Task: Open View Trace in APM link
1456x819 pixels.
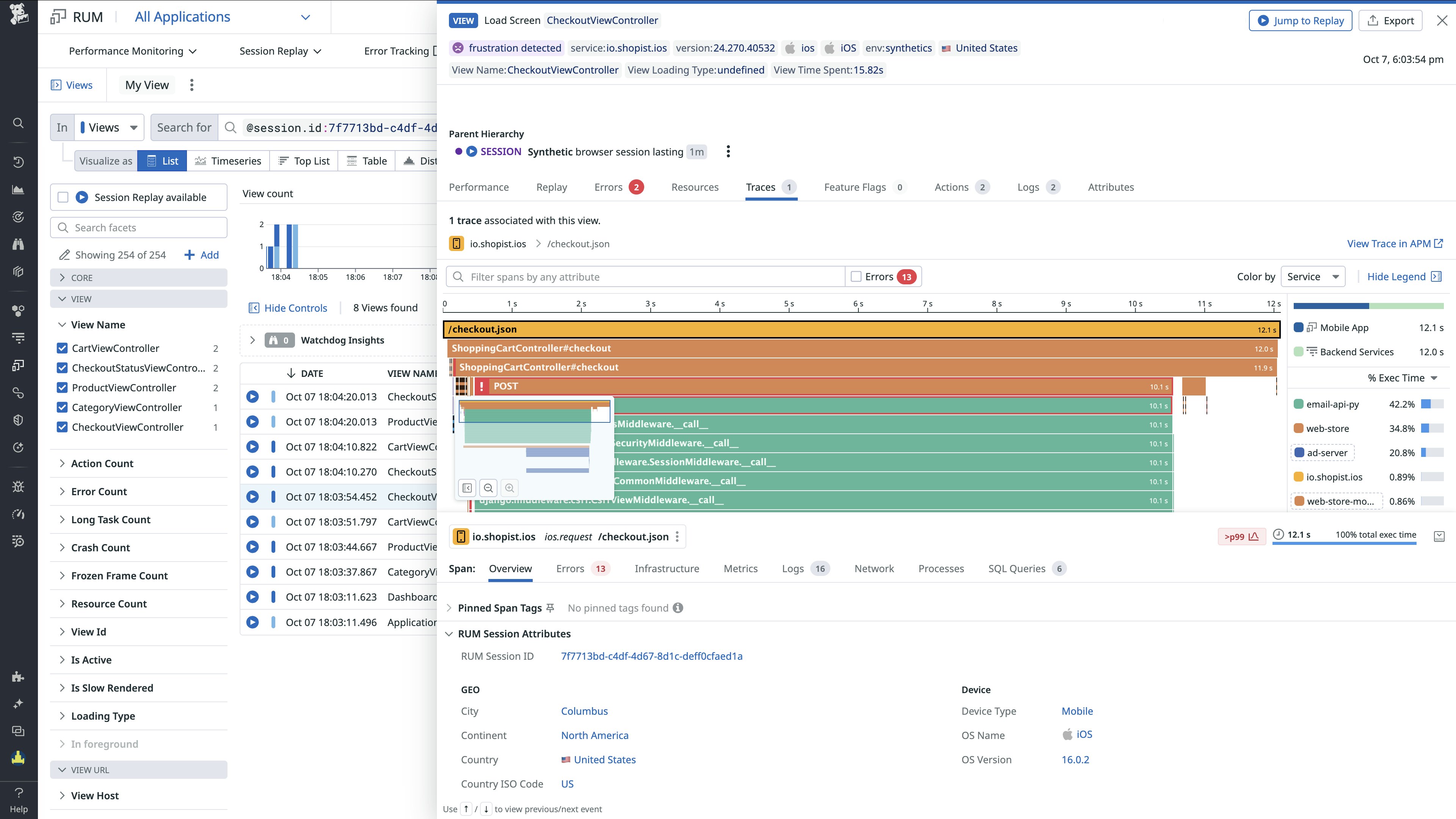Action: pyautogui.click(x=1395, y=243)
